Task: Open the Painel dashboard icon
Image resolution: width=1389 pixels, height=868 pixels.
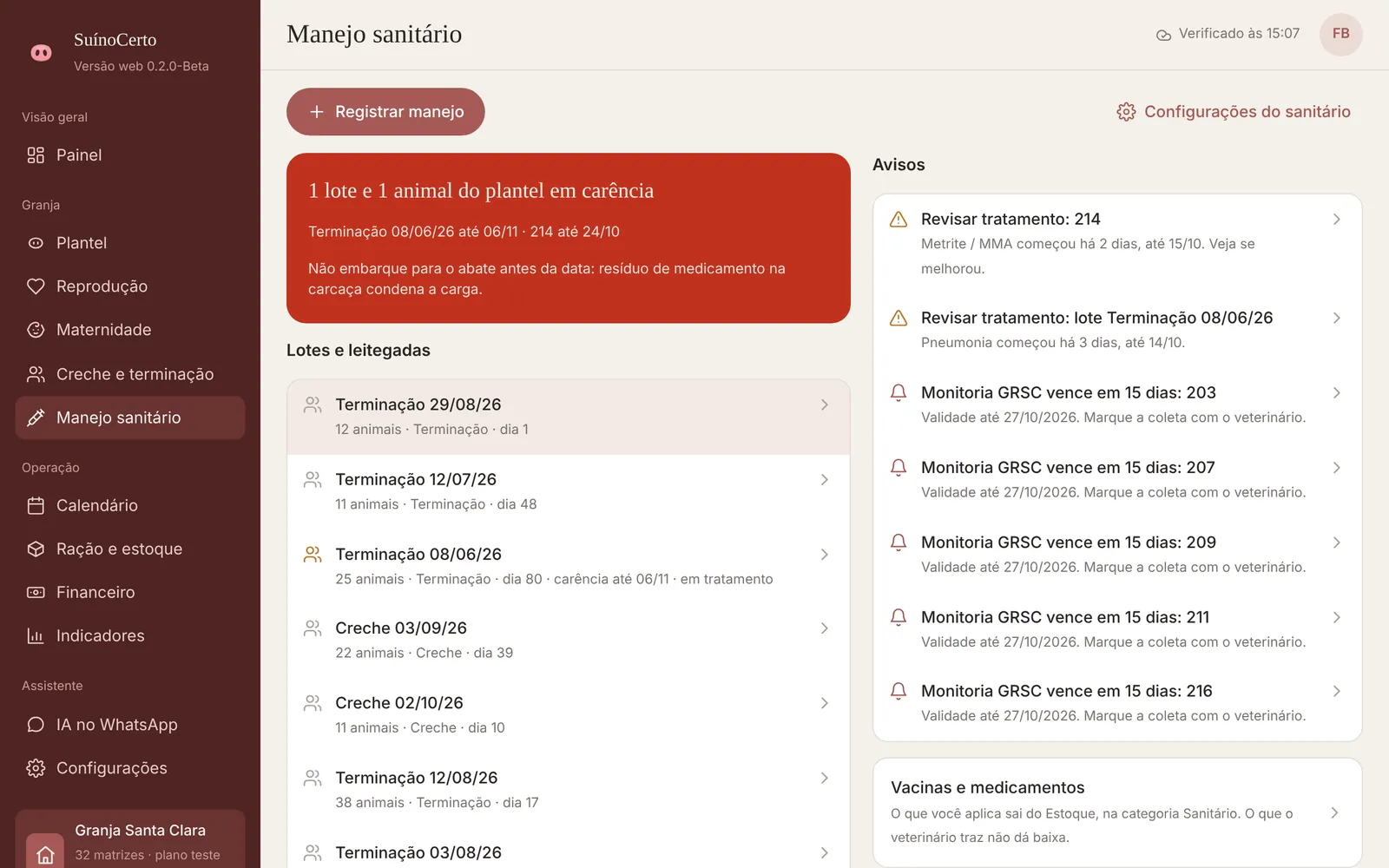Action: pos(36,155)
